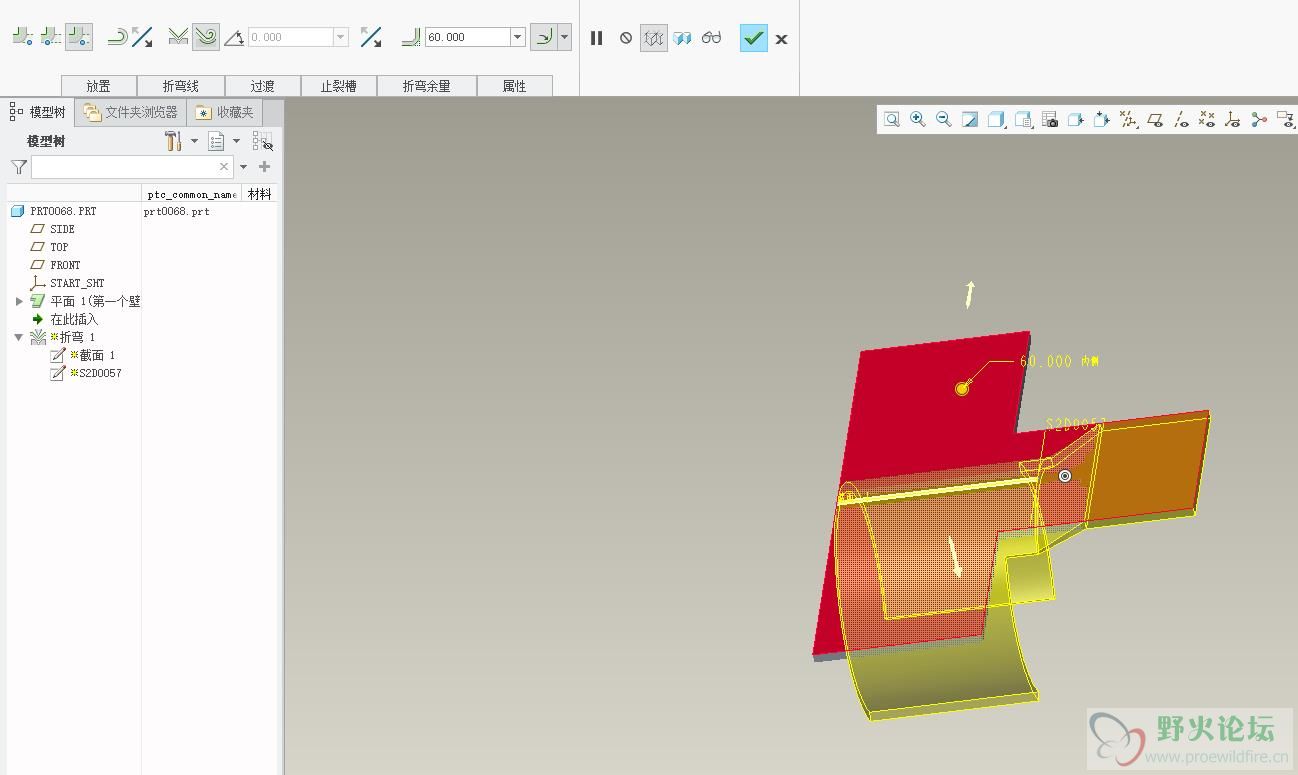Switch to the 模型树 model tree tab

coord(38,112)
